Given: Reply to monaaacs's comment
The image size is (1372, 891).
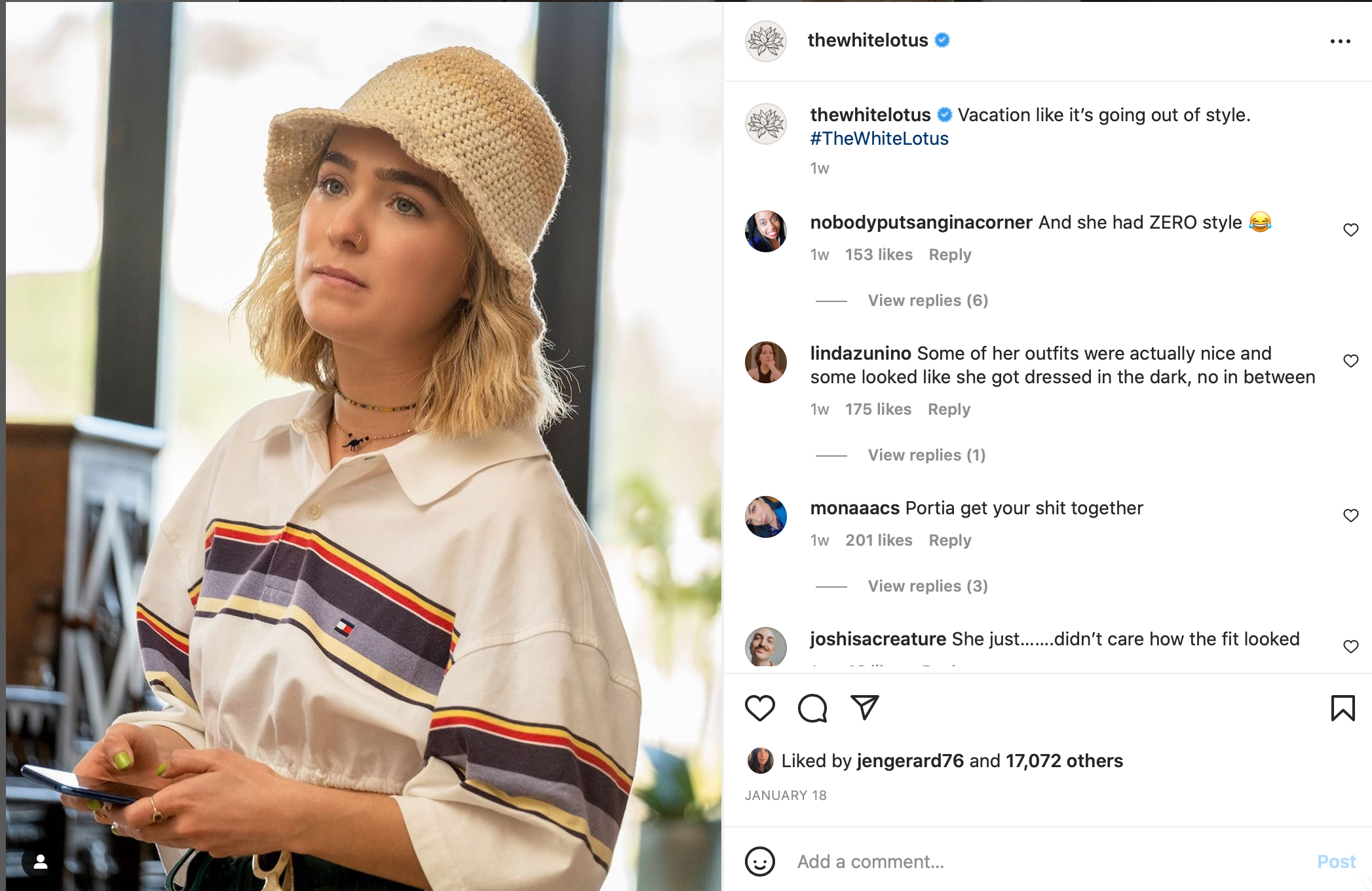Looking at the screenshot, I should pyautogui.click(x=950, y=540).
